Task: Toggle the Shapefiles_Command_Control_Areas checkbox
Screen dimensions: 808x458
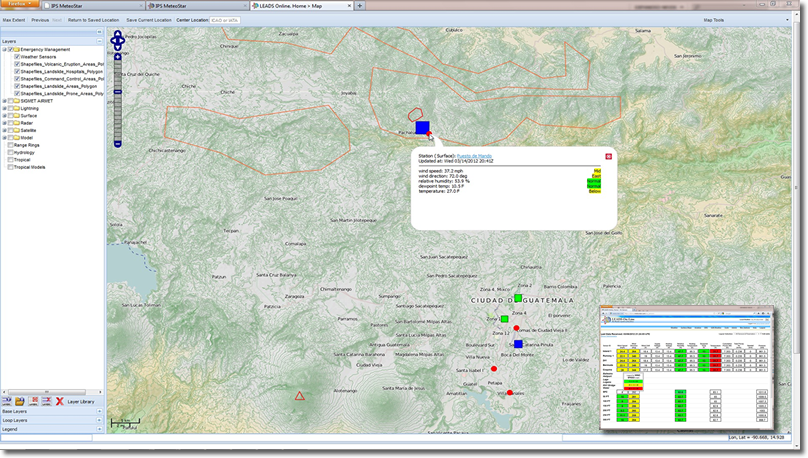Action: coord(17,79)
